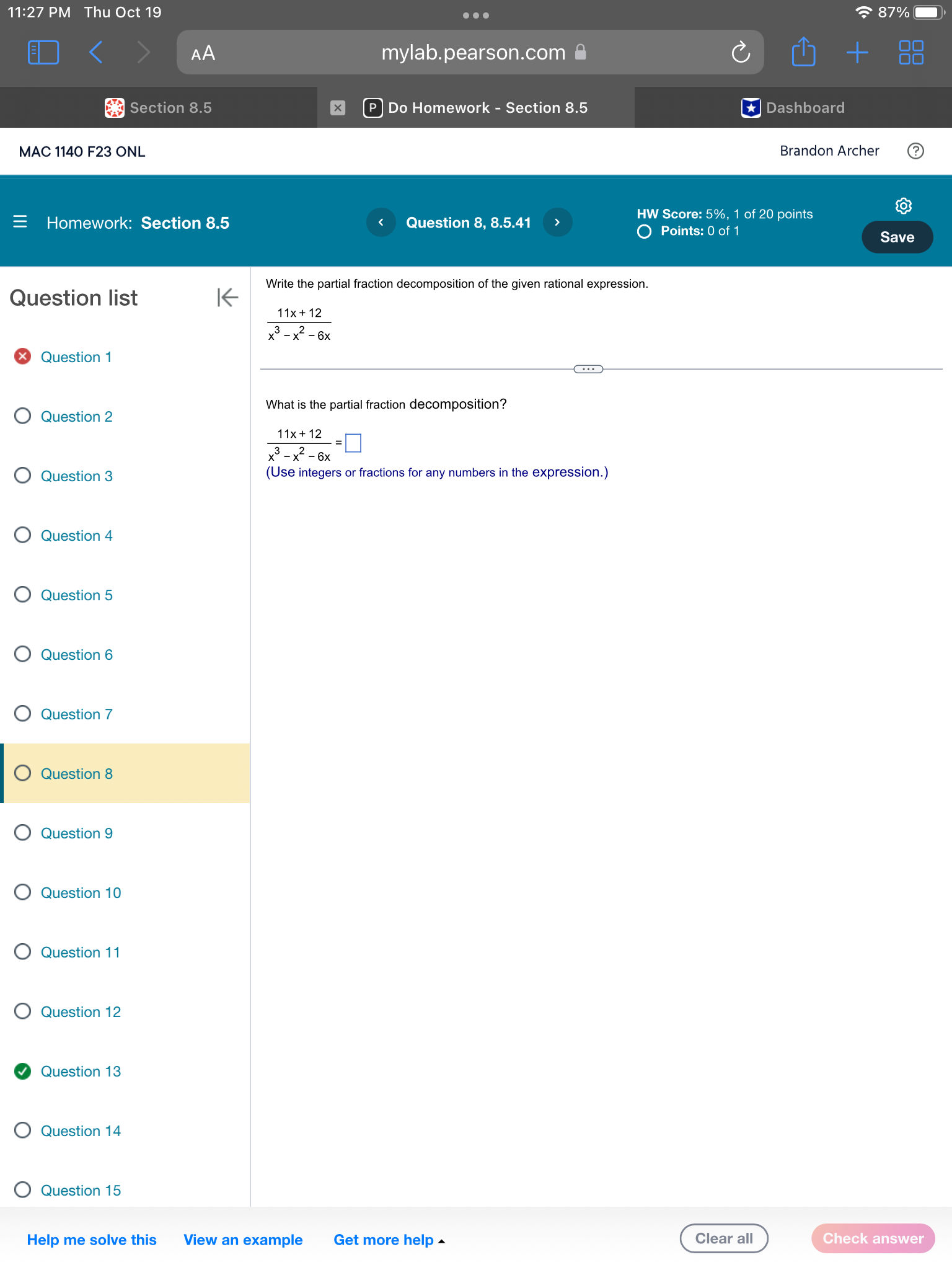Collapse the Question list panel

coord(227,298)
